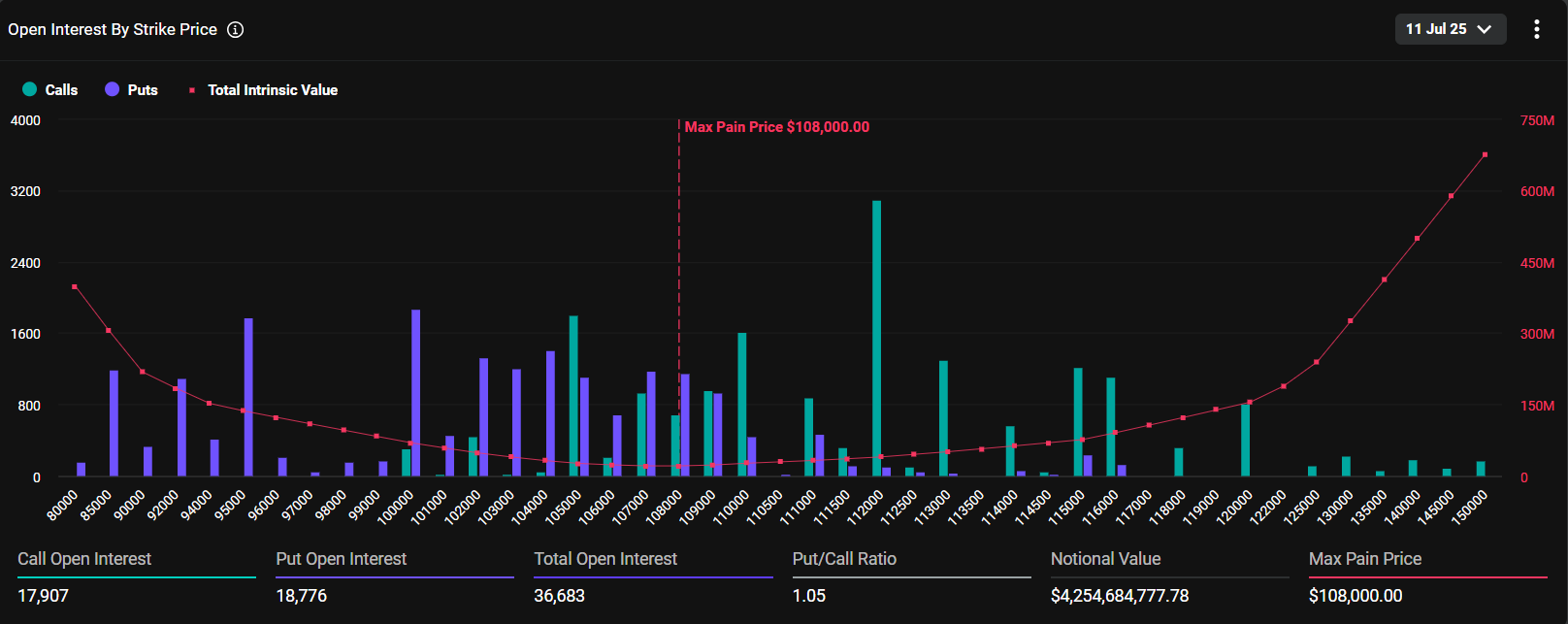Select the Put Open Interest stat

pyautogui.click(x=342, y=559)
